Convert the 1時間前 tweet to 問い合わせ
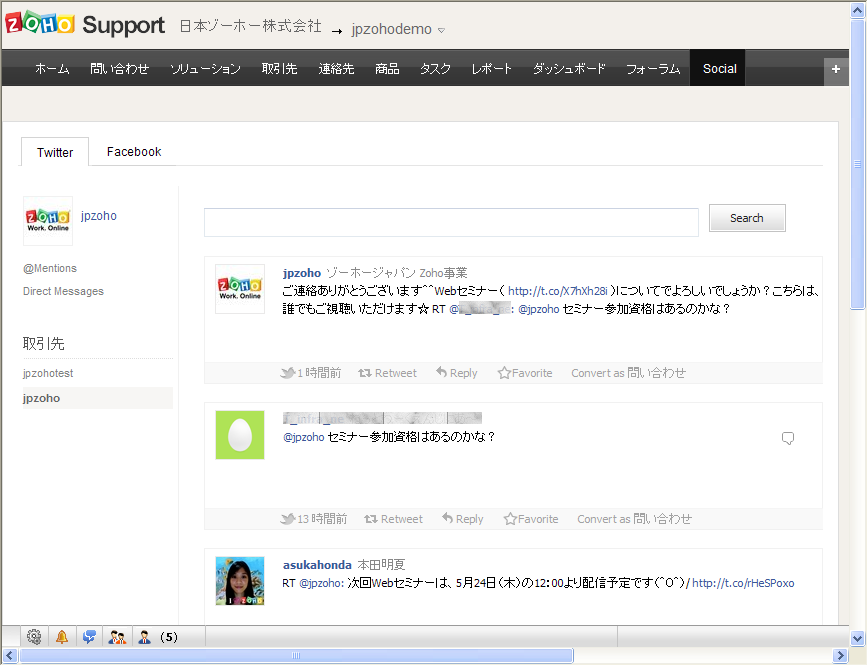This screenshot has height=666, width=868. [628, 373]
